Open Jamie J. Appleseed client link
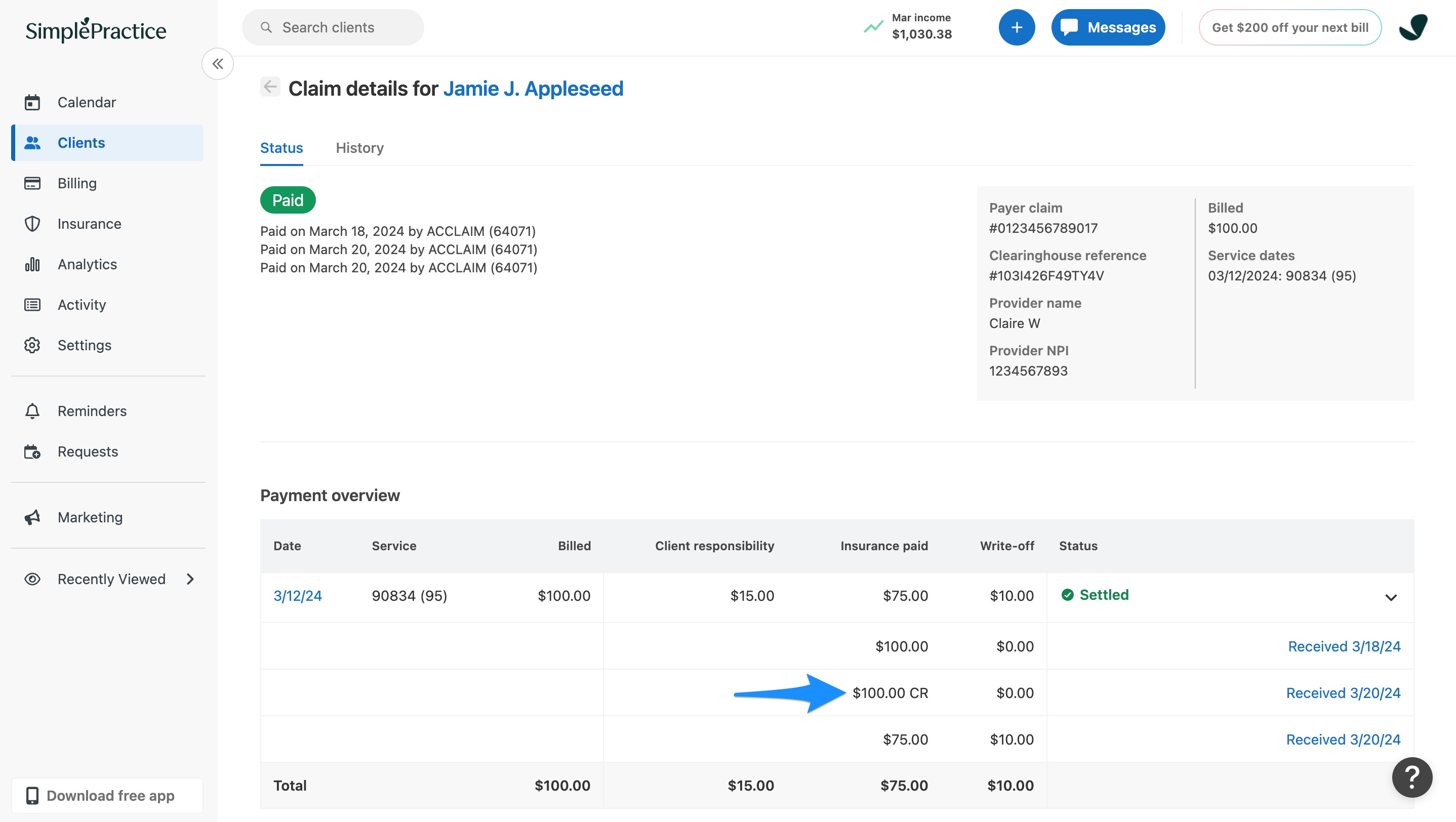 [x=533, y=89]
